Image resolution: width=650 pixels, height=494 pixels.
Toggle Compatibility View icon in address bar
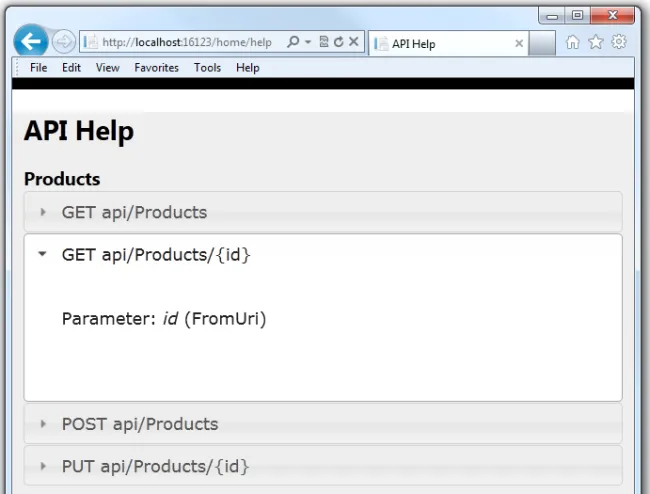point(323,42)
